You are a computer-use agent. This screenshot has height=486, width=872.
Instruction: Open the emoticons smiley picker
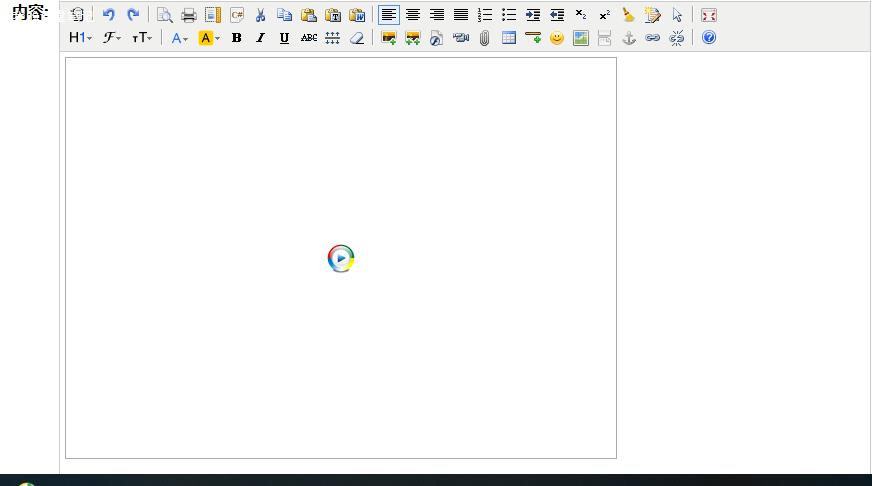point(557,38)
